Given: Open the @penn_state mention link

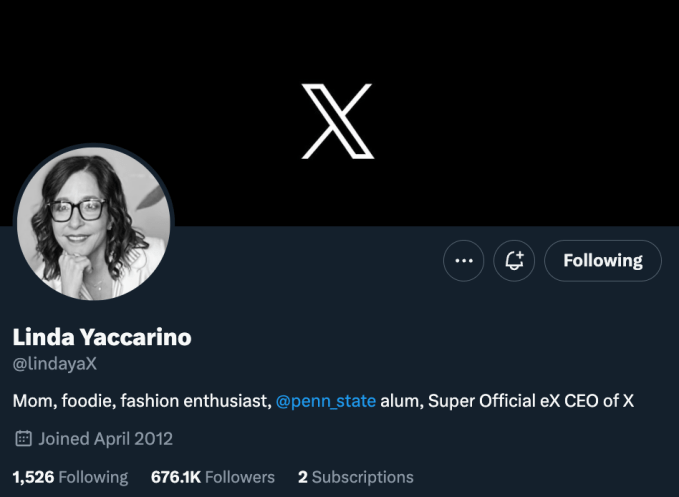Looking at the screenshot, I should [x=326, y=401].
